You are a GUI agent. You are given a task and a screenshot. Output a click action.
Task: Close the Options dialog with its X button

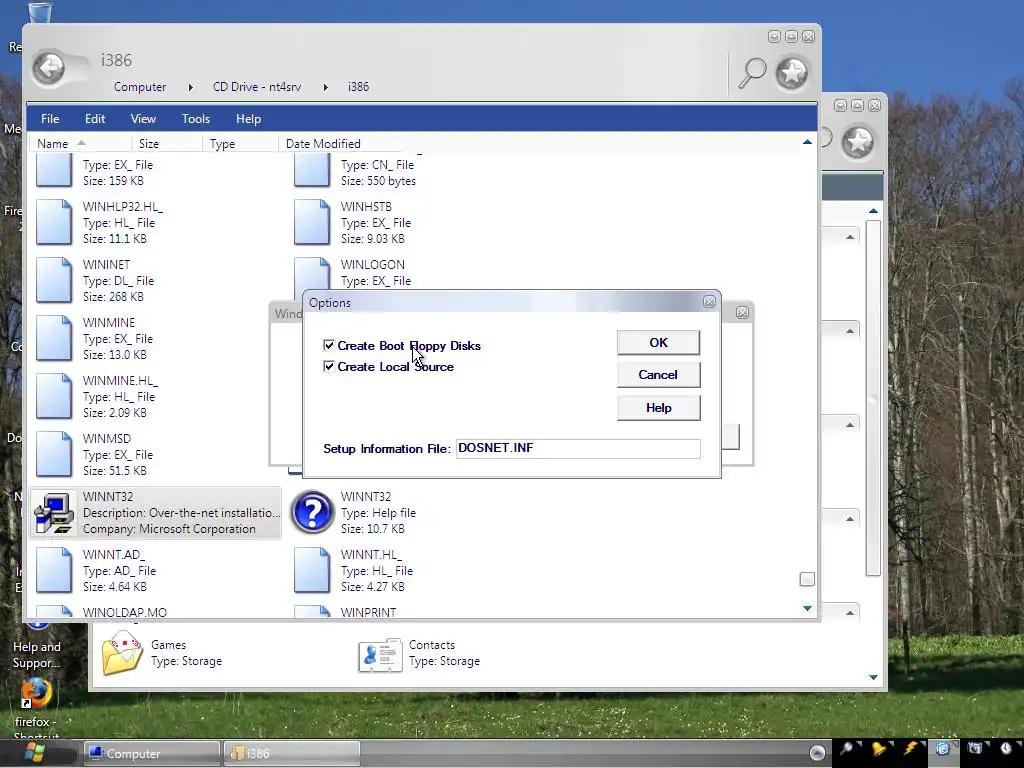pyautogui.click(x=709, y=302)
